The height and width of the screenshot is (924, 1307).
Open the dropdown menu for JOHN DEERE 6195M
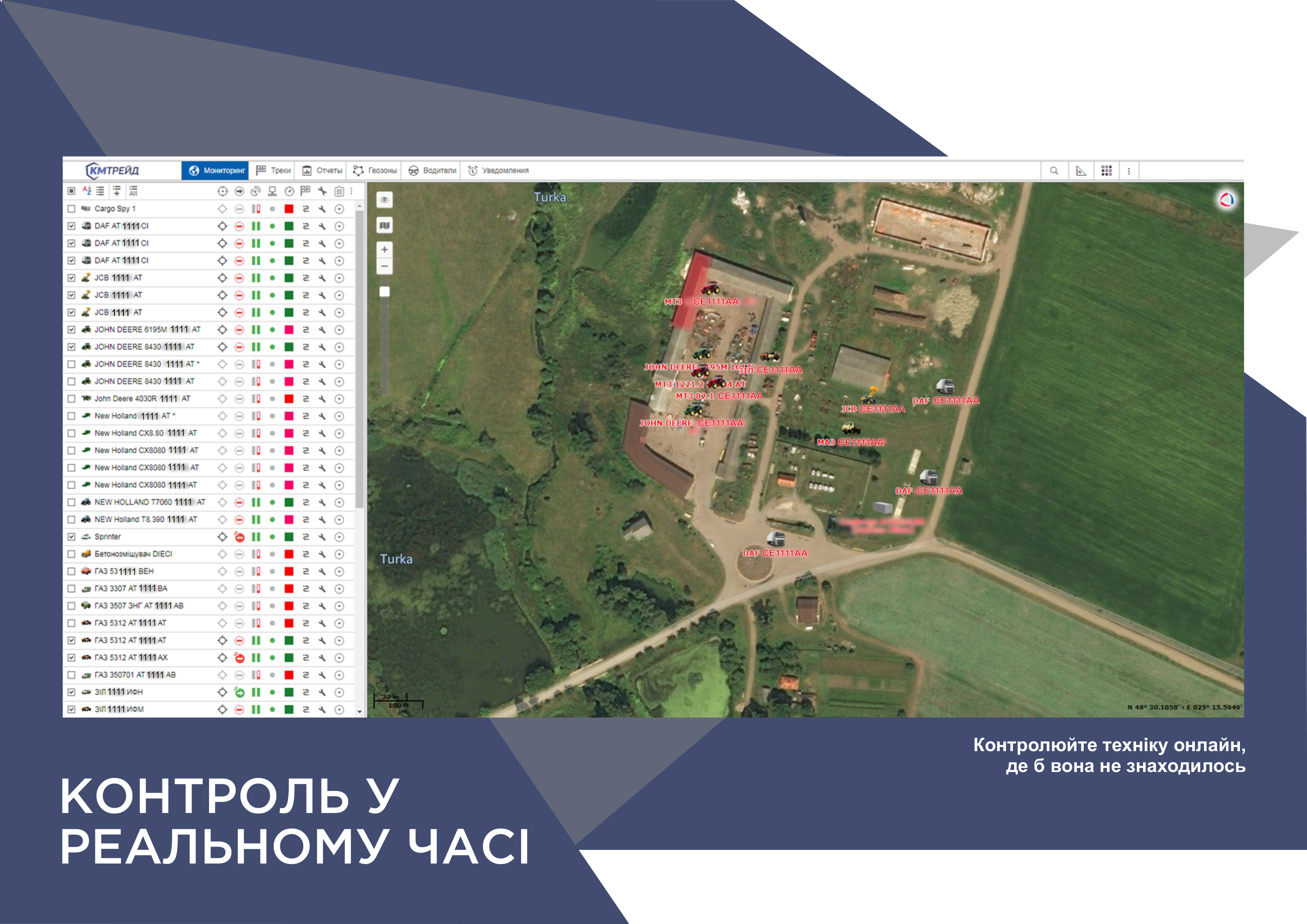tap(339, 330)
